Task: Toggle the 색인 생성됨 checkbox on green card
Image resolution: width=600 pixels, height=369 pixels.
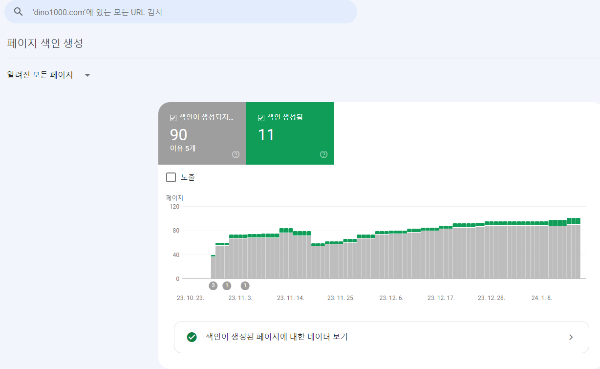Action: (x=261, y=118)
